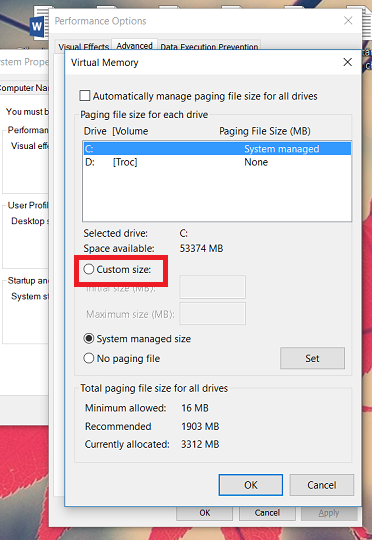
Task: Click the 'System managed' paging size value
Action: tap(282, 149)
